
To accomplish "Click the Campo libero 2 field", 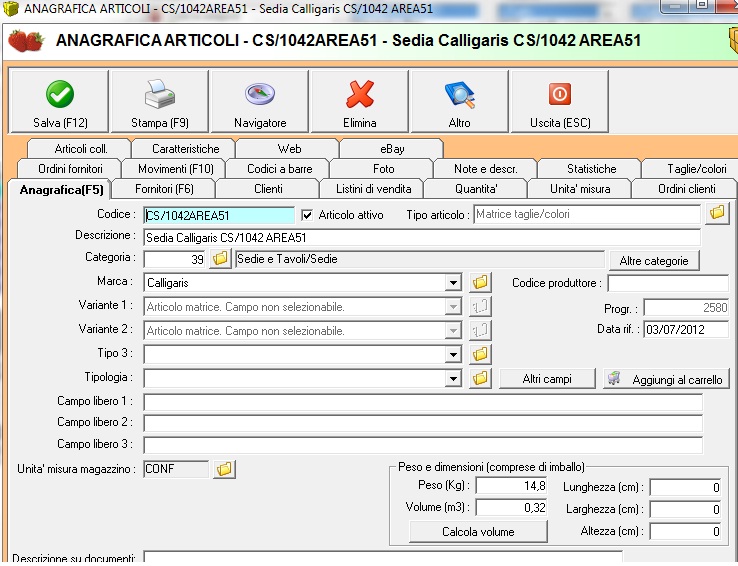I will click(423, 423).
